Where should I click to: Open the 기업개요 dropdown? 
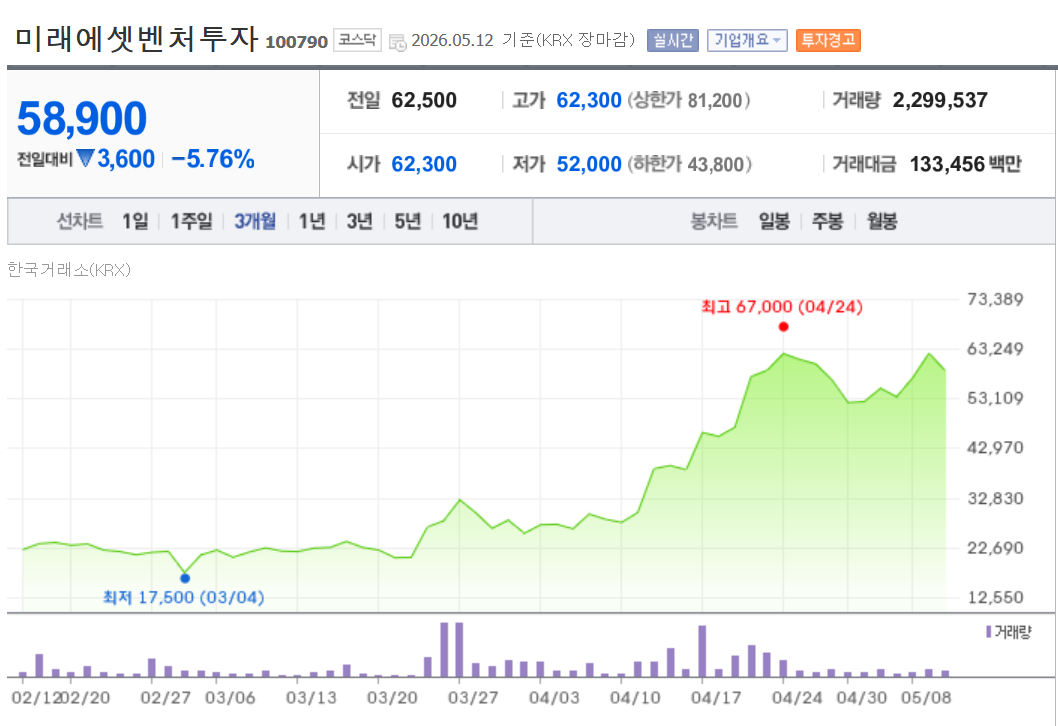pos(747,40)
